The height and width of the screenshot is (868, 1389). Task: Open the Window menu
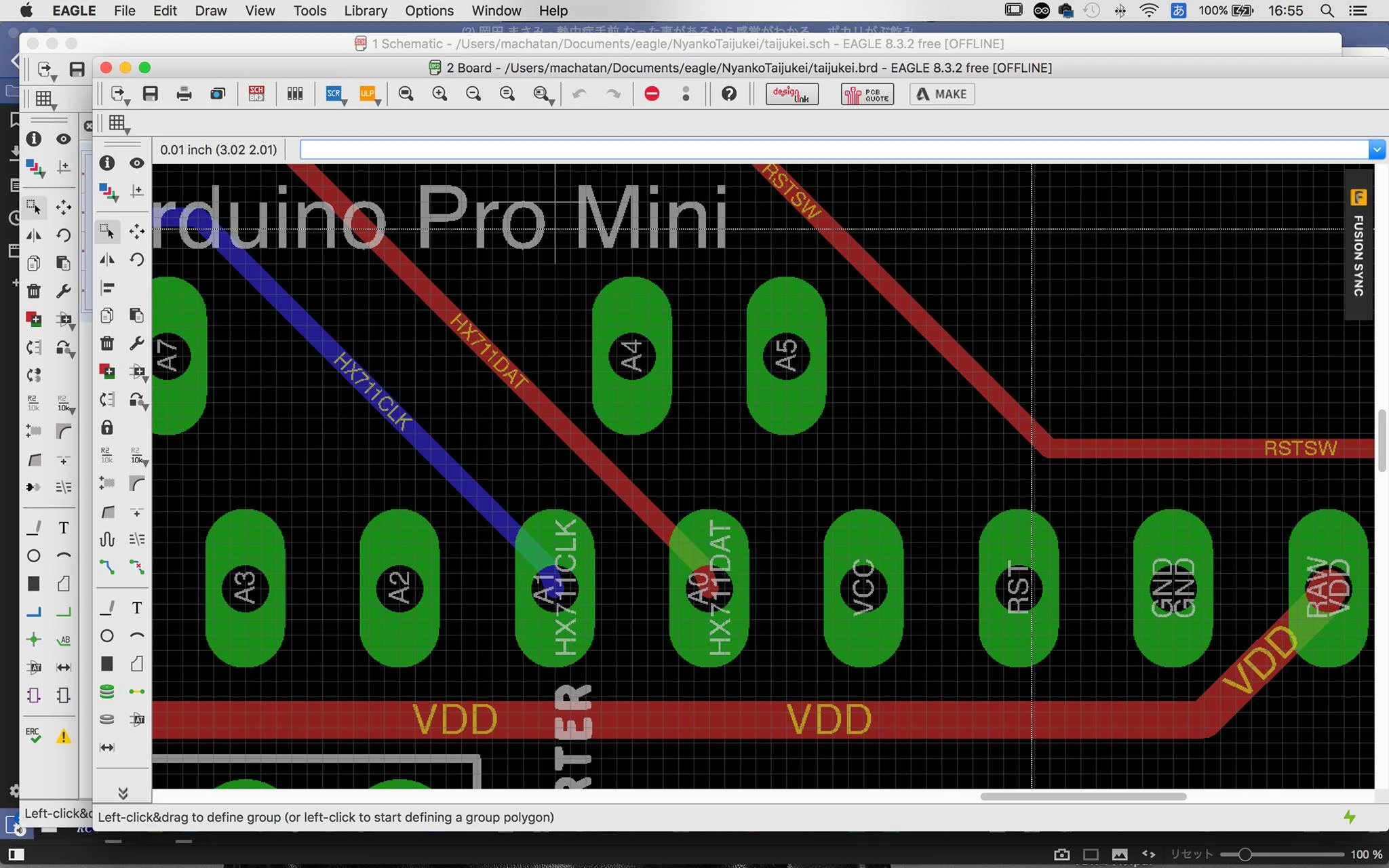tap(496, 11)
